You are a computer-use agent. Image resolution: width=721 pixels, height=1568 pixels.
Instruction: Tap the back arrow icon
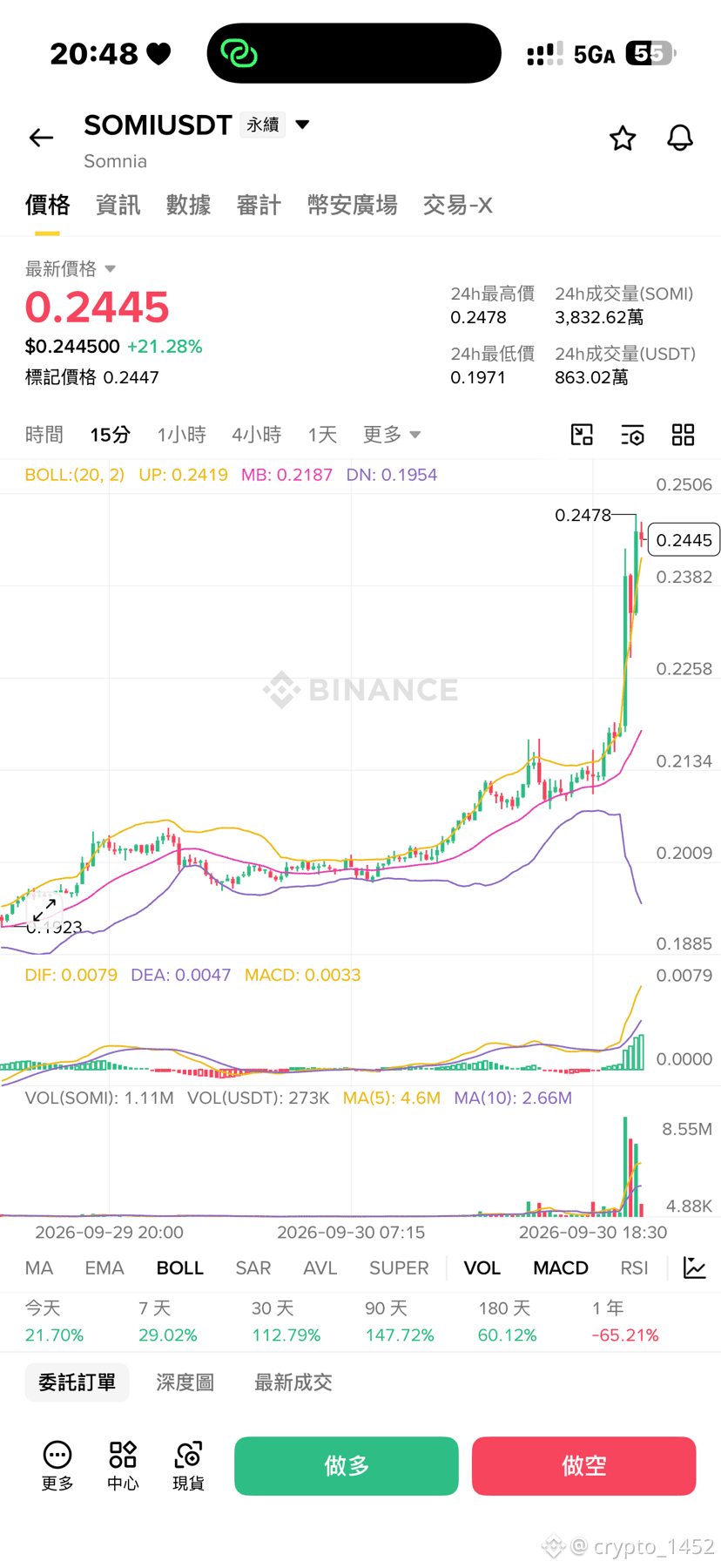pos(41,138)
